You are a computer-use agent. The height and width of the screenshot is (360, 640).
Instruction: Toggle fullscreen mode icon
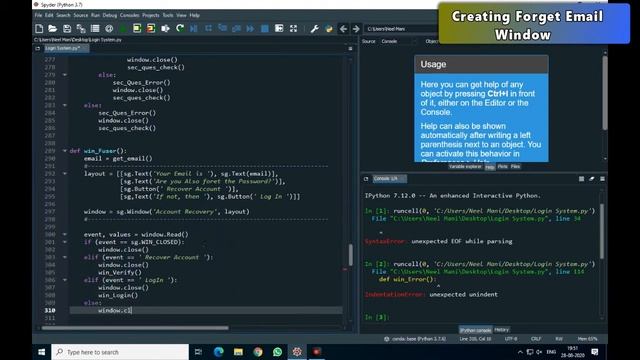(x=293, y=29)
